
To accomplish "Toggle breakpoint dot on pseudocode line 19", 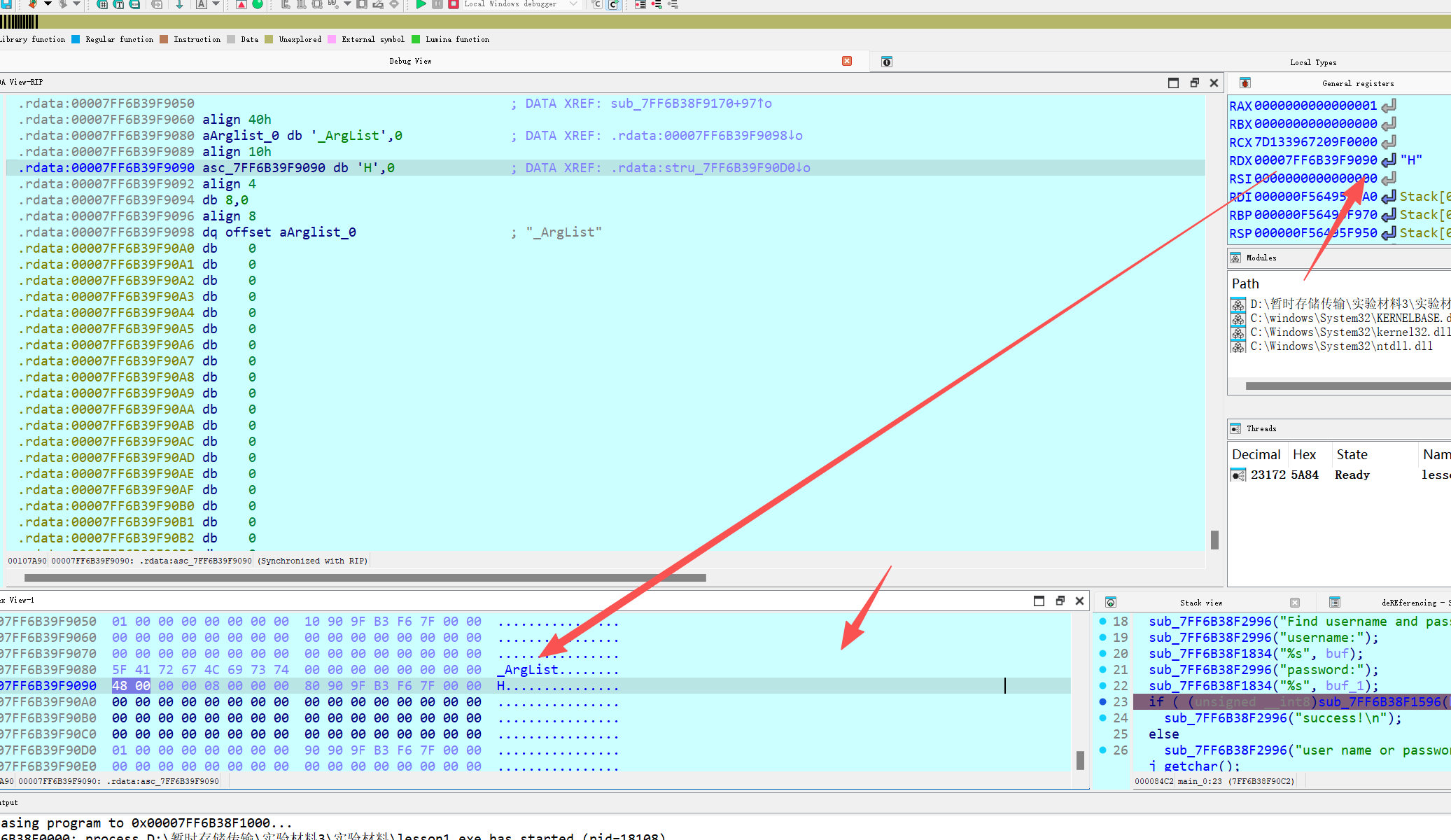I will click(1103, 637).
